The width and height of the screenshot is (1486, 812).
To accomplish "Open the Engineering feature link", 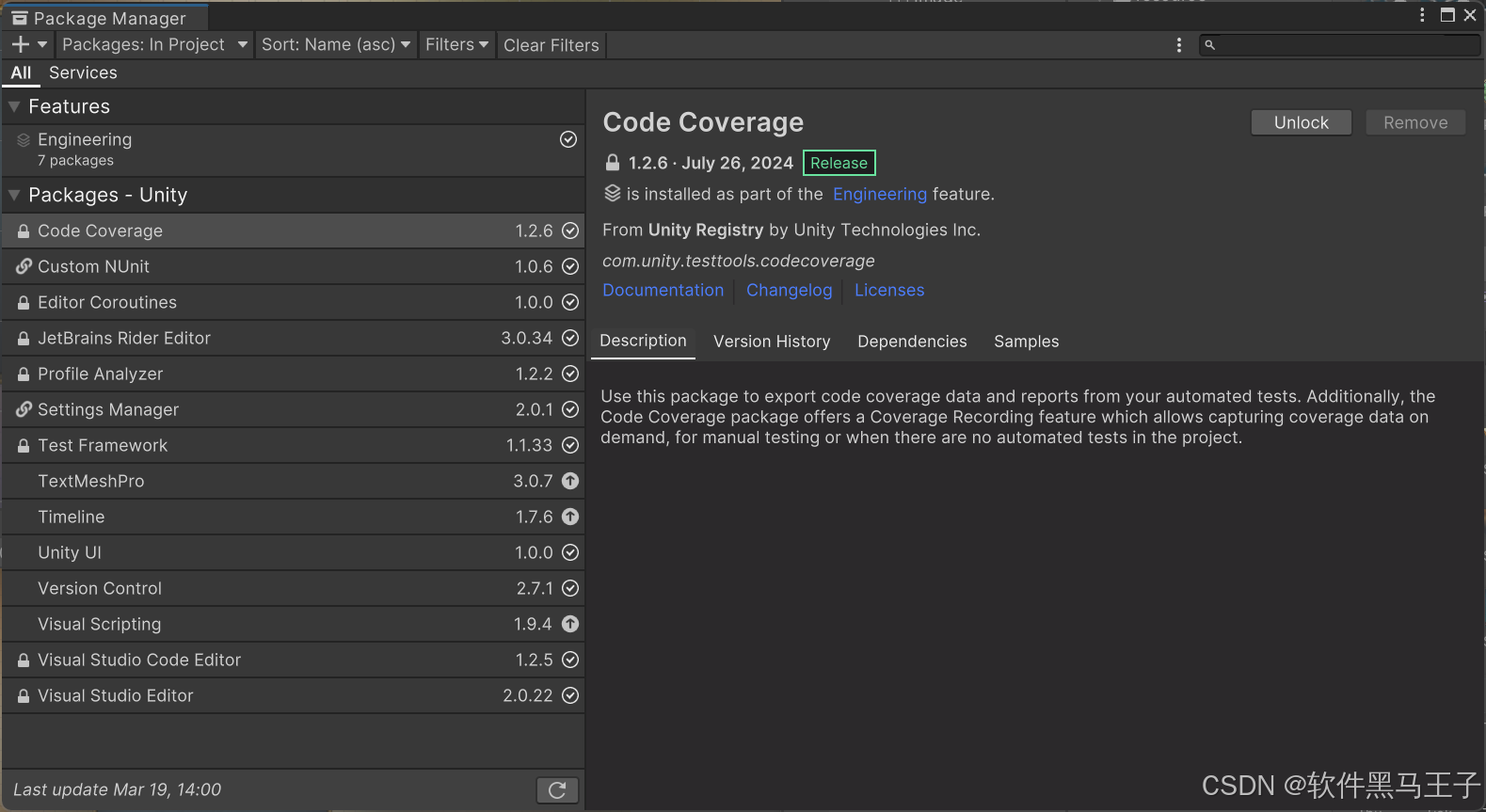I will point(880,194).
